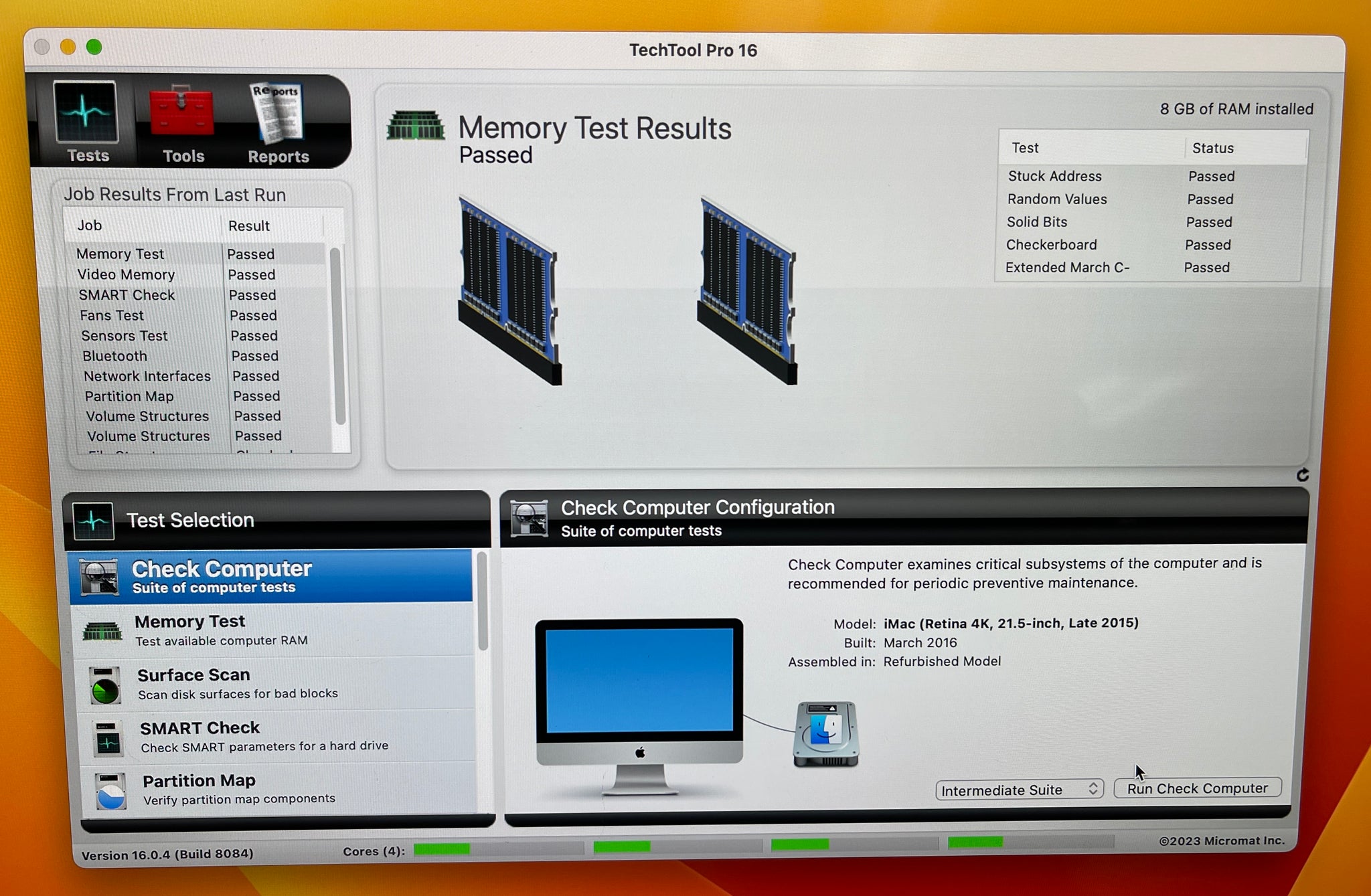Select Fans Test job row
The height and width of the screenshot is (896, 1371).
[x=200, y=315]
